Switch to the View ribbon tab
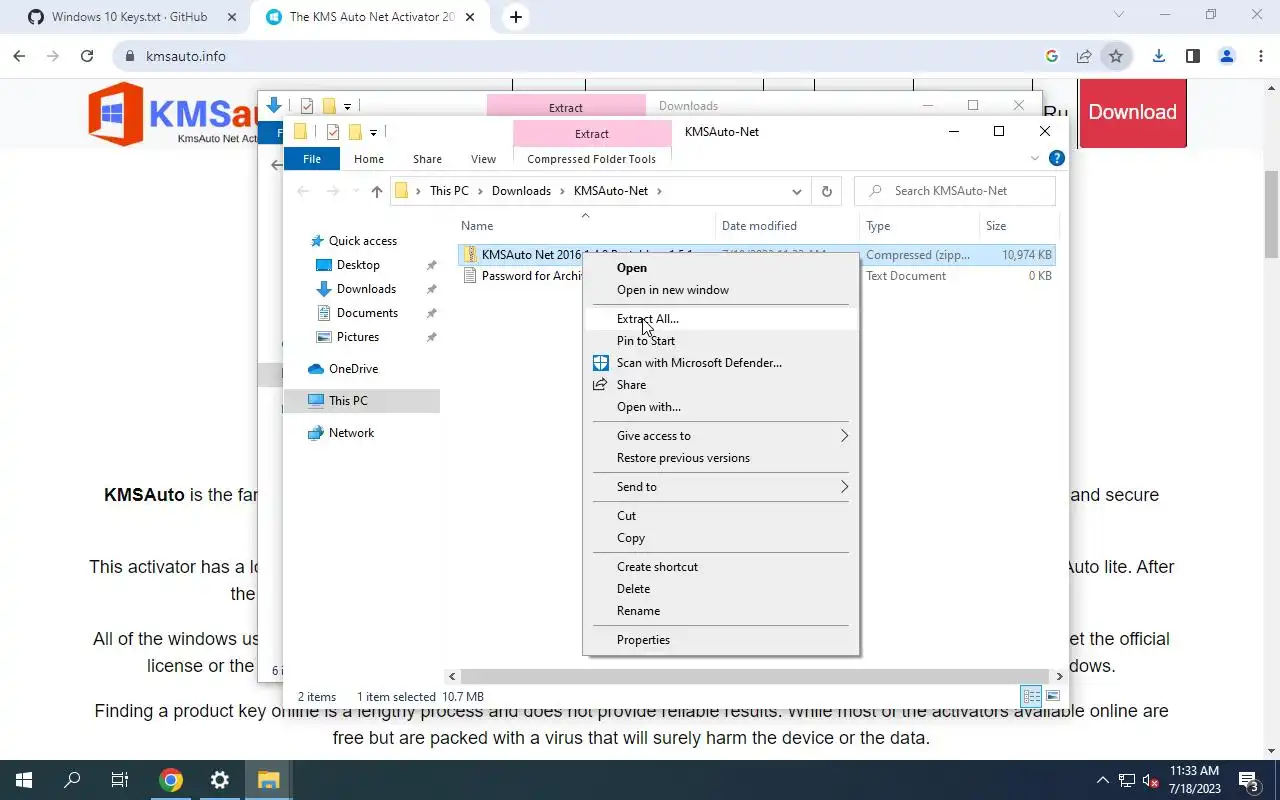The width and height of the screenshot is (1280, 800). tap(483, 158)
